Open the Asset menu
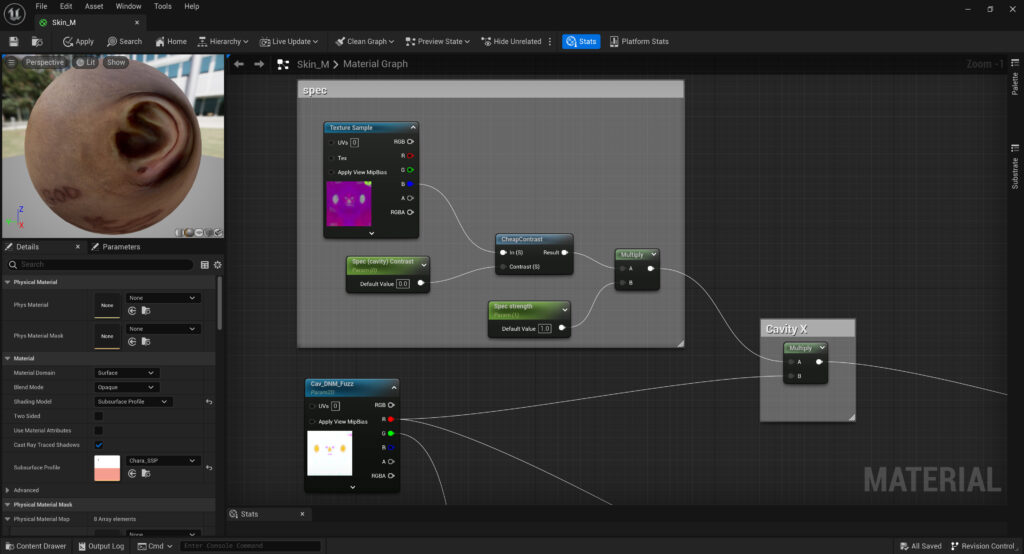 94,6
